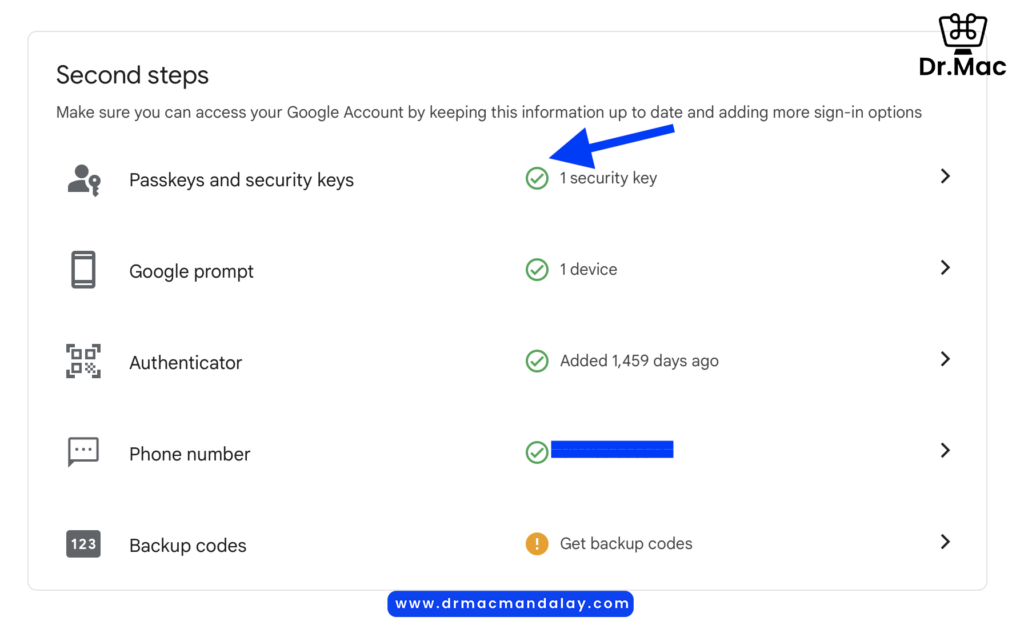Expand the Passkeys and security keys chevron

pyautogui.click(x=945, y=176)
